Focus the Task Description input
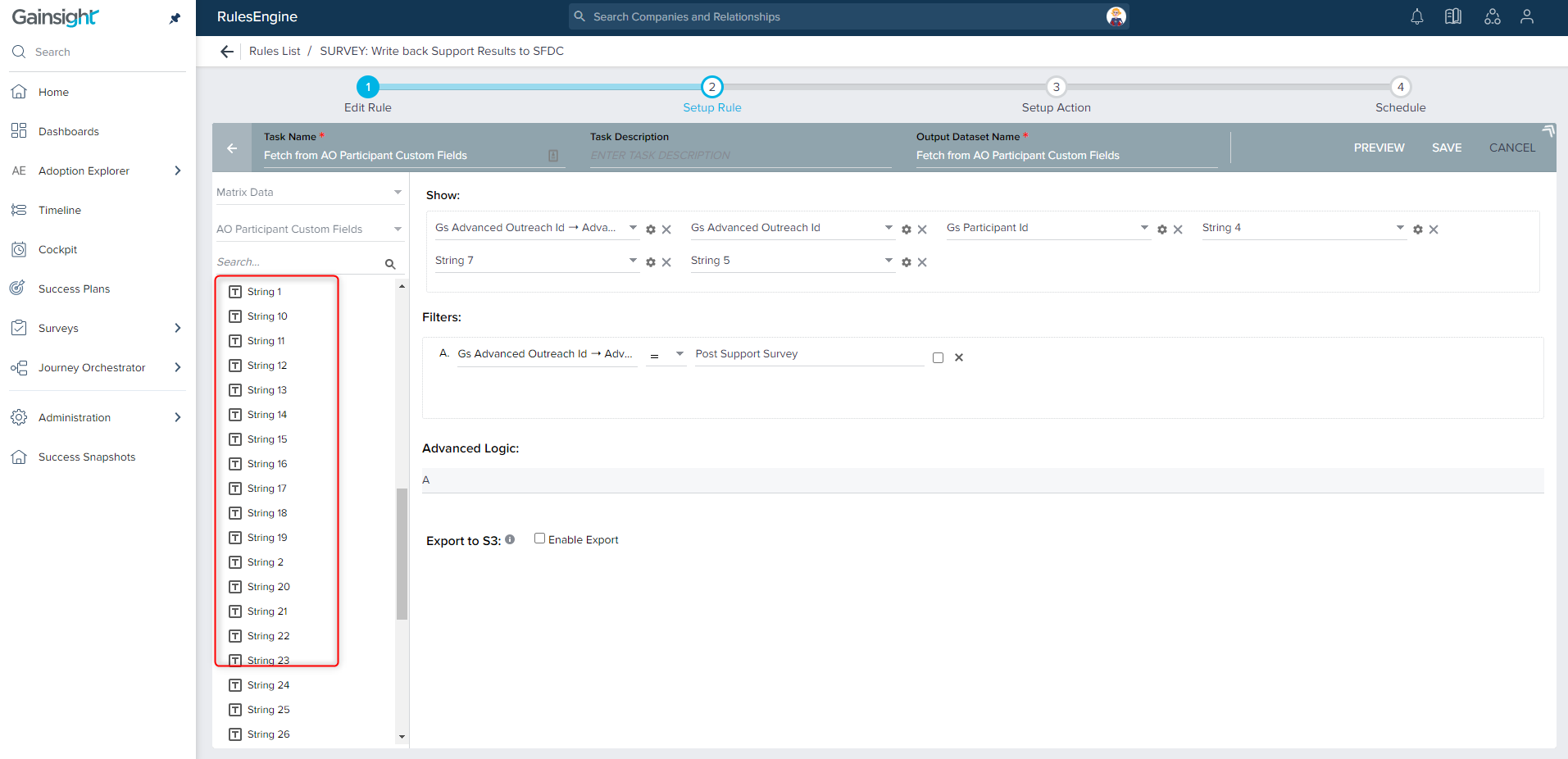Screen dimensions: 1568x759 [x=740, y=156]
